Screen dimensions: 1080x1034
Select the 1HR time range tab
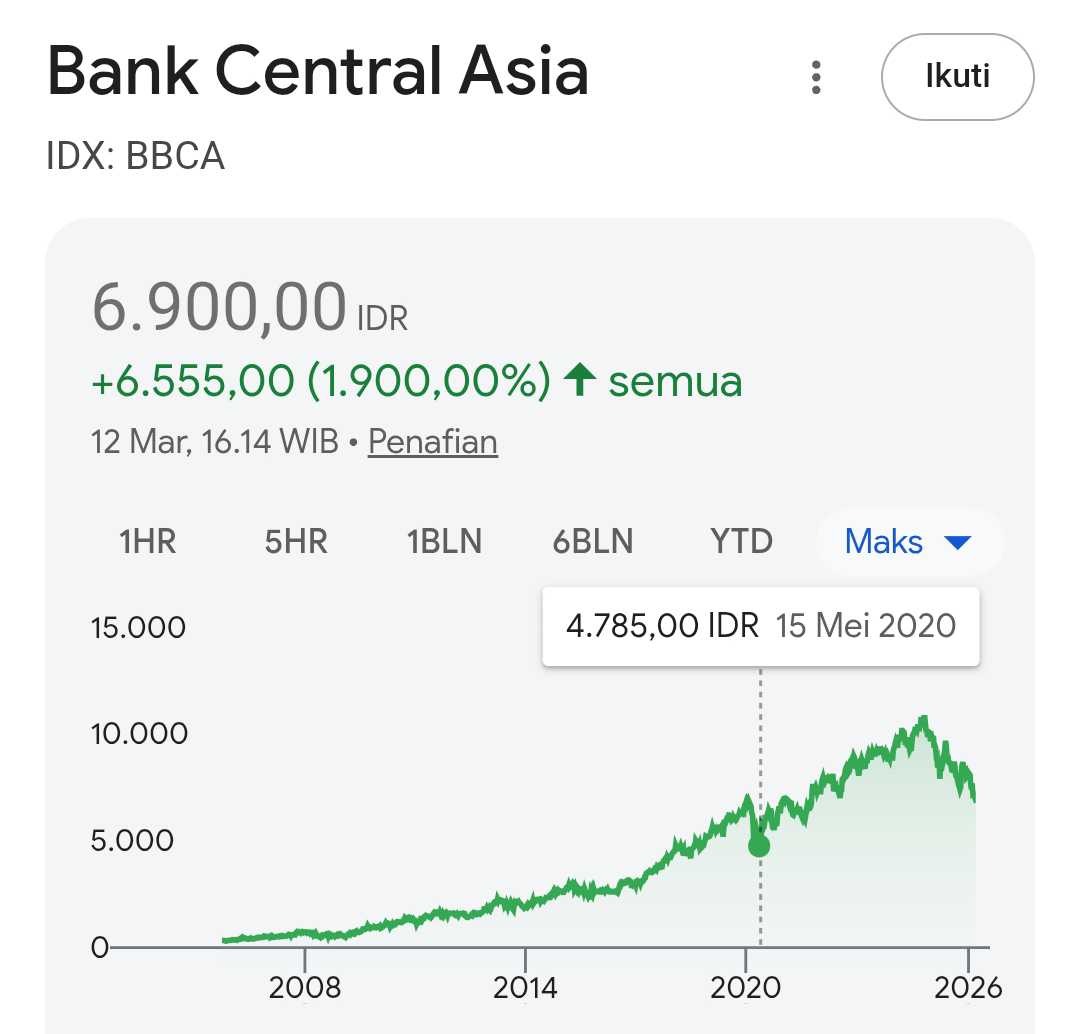(x=148, y=542)
